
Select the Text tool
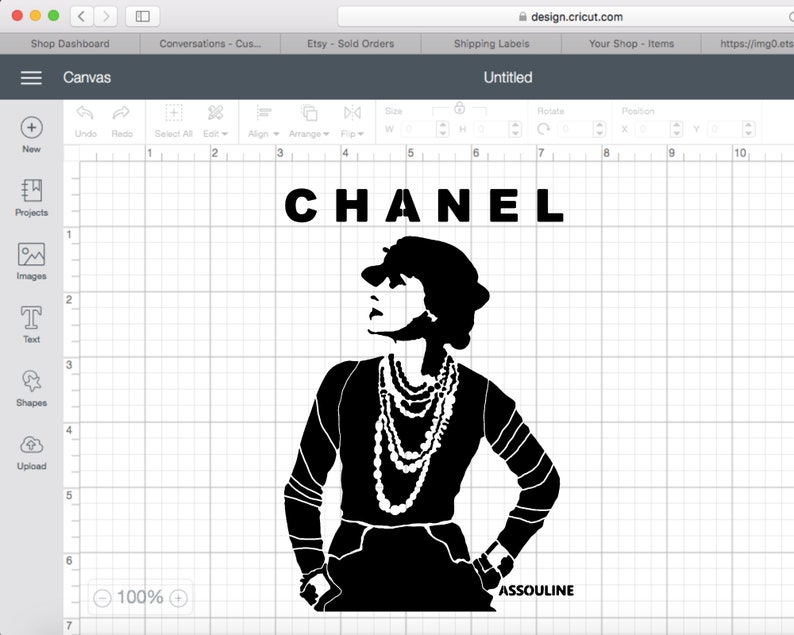tap(31, 325)
